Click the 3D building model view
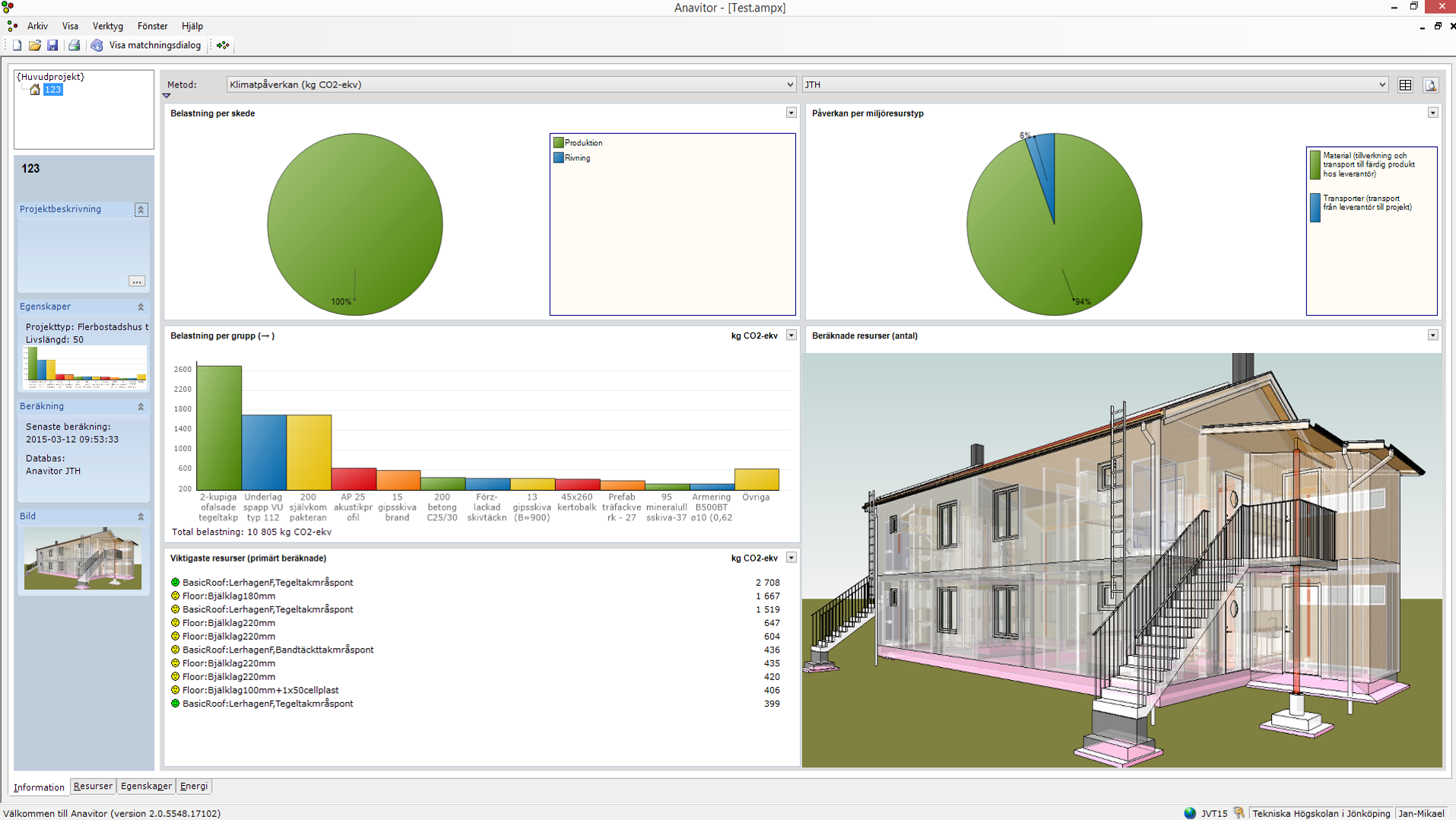The image size is (1456, 820). pos(1122,560)
